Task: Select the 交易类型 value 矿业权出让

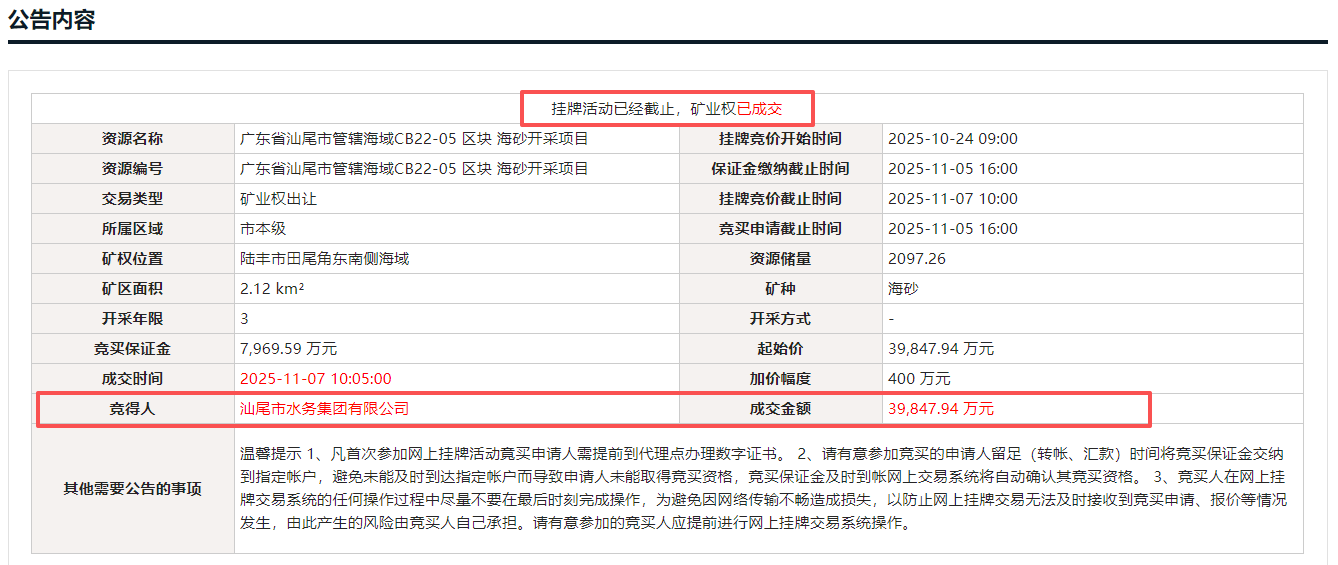Action: coord(278,199)
